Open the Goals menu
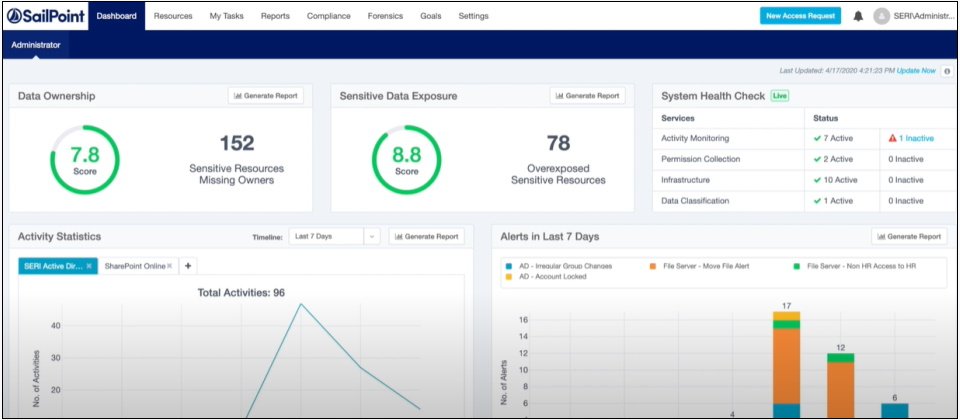 [430, 17]
